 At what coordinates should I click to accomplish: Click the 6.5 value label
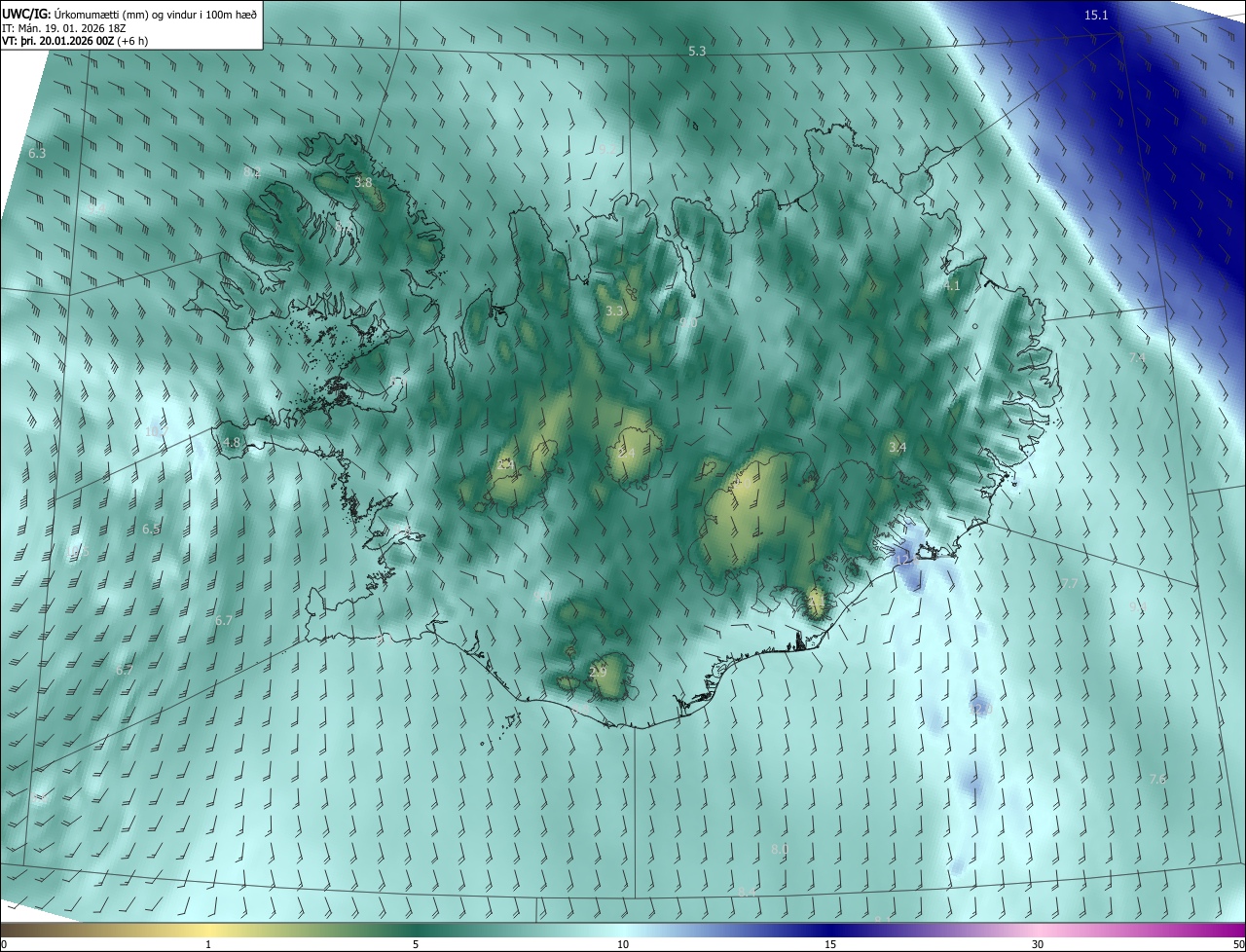pyautogui.click(x=151, y=530)
